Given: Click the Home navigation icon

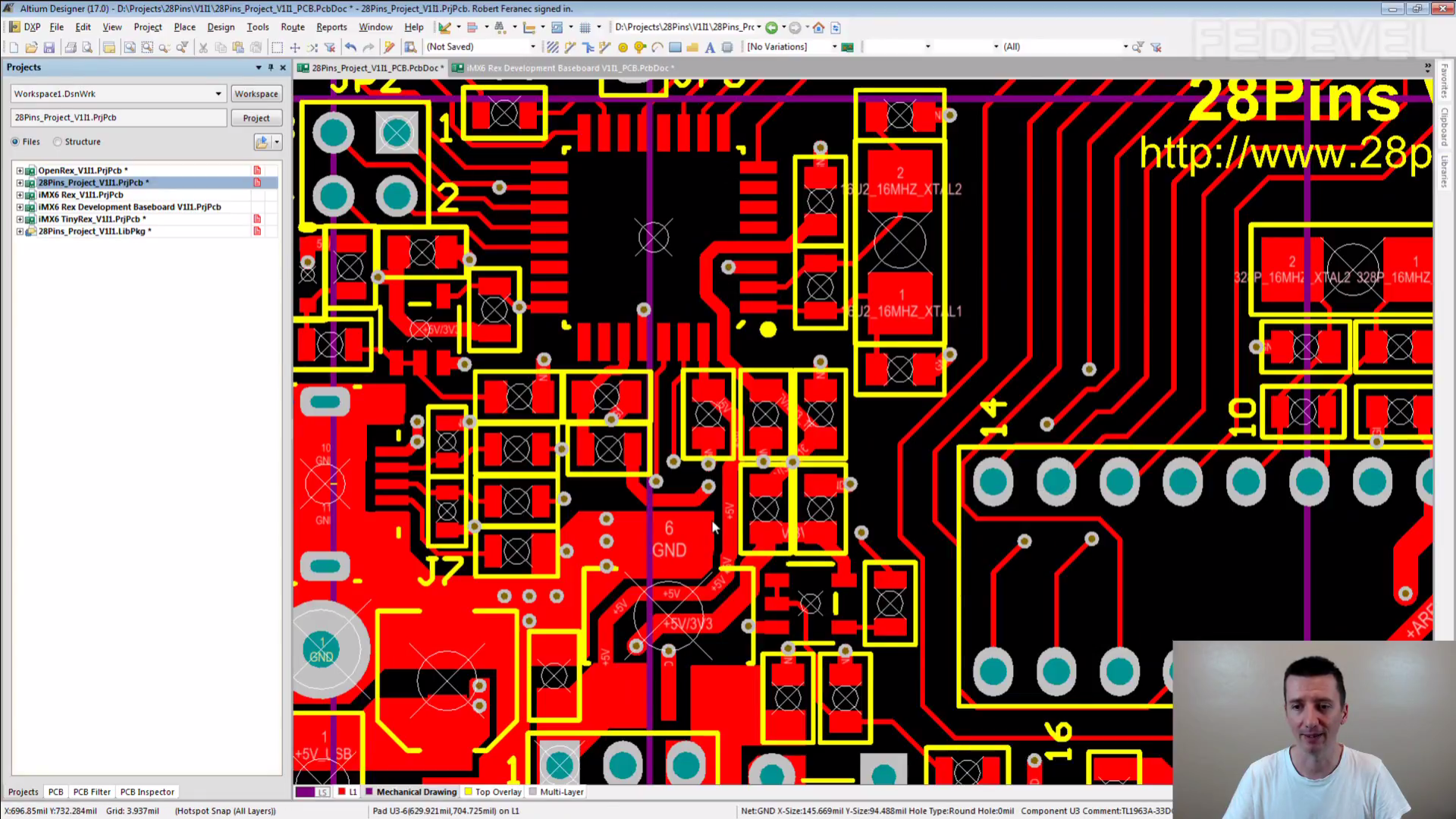Looking at the screenshot, I should tap(818, 27).
